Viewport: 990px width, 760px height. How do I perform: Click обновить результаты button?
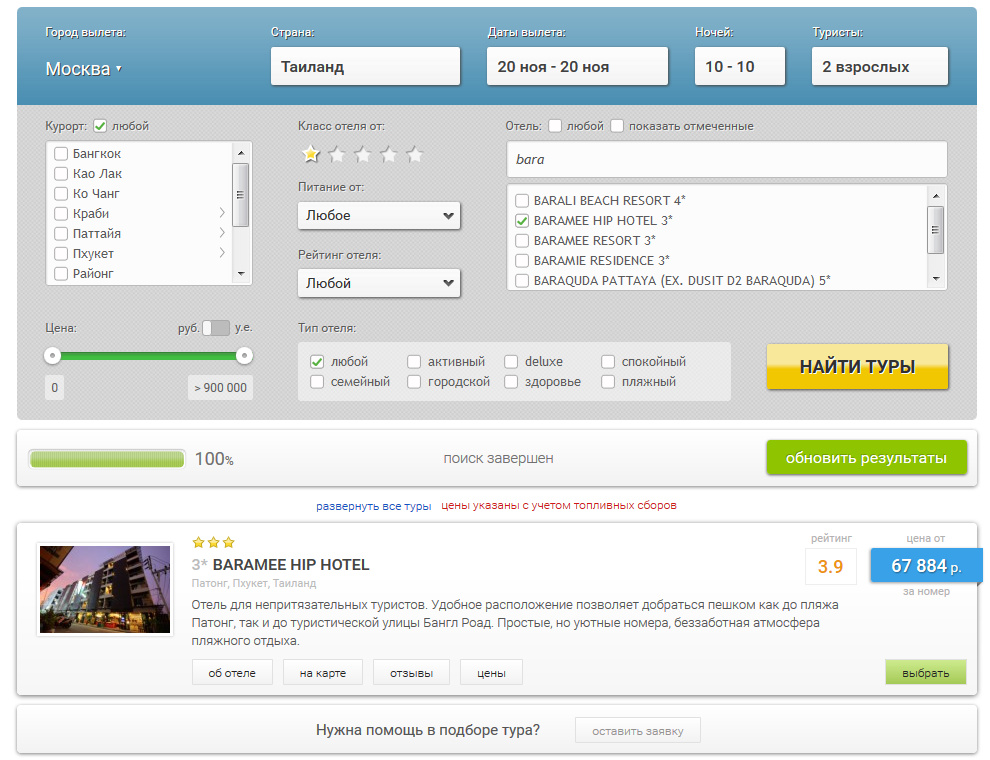(x=866, y=458)
